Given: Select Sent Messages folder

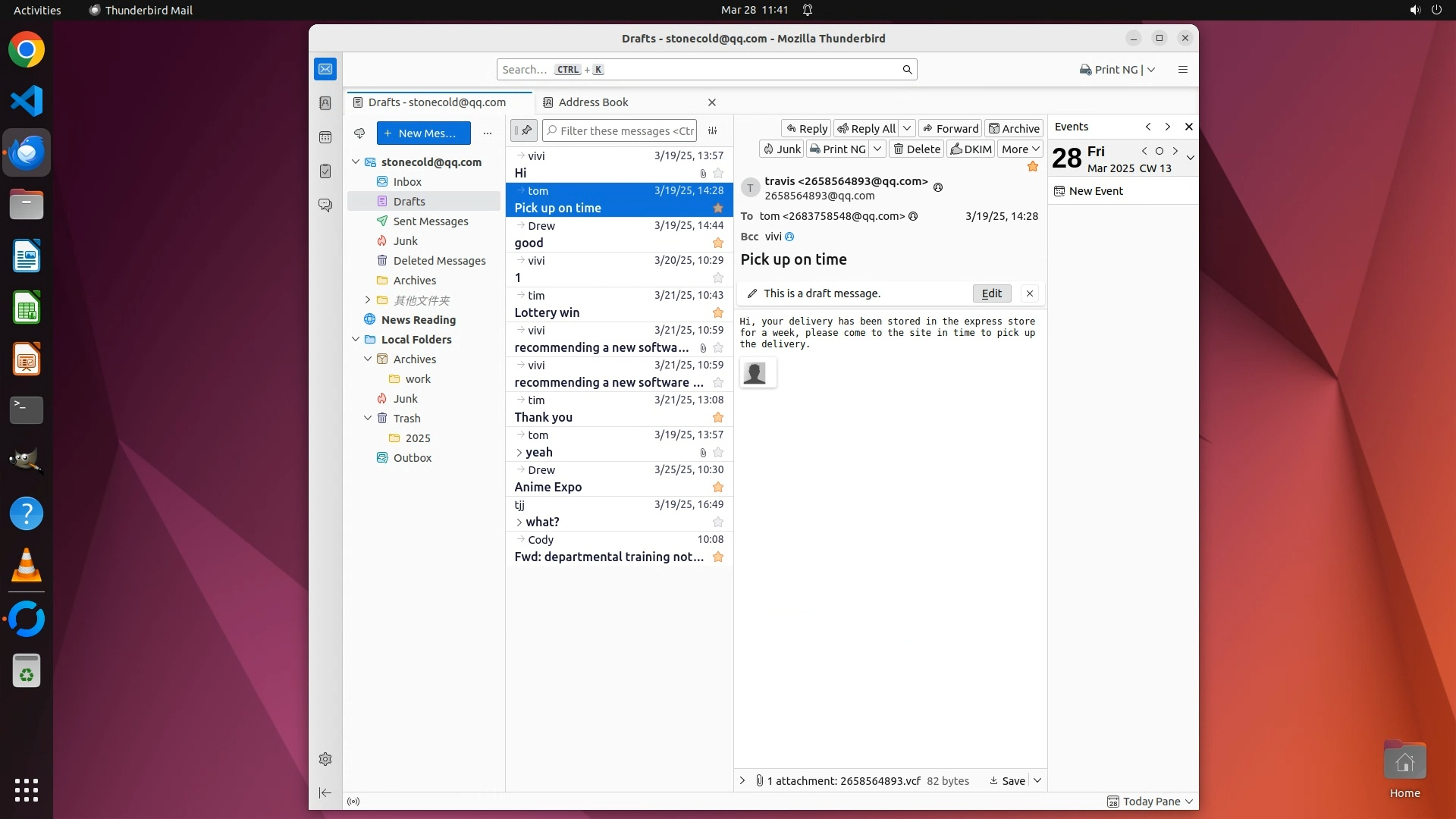Looking at the screenshot, I should click(430, 221).
